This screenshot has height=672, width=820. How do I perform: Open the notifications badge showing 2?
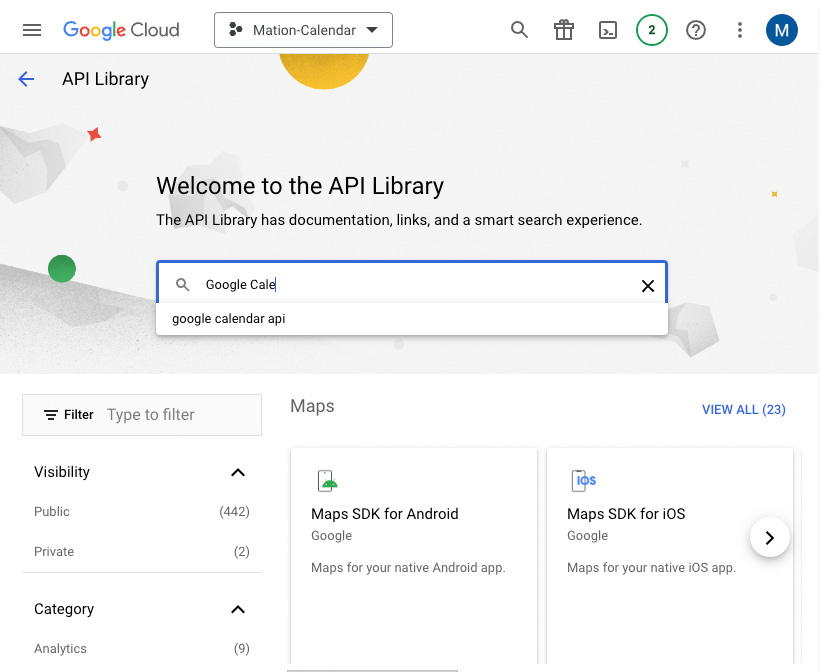pos(652,30)
